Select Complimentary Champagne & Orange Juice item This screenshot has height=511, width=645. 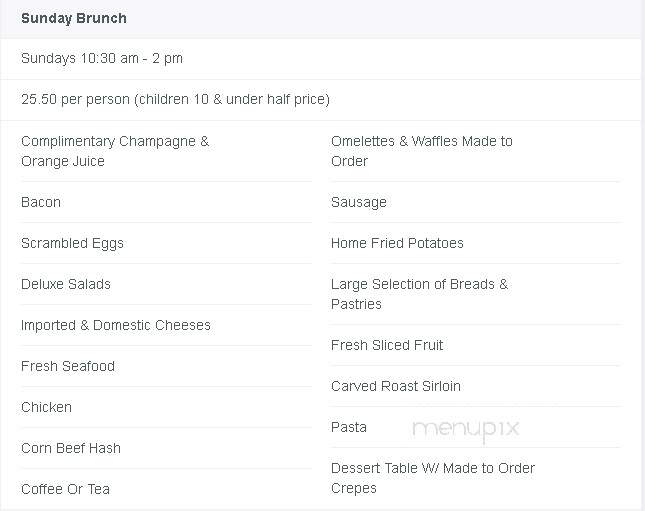coord(115,151)
